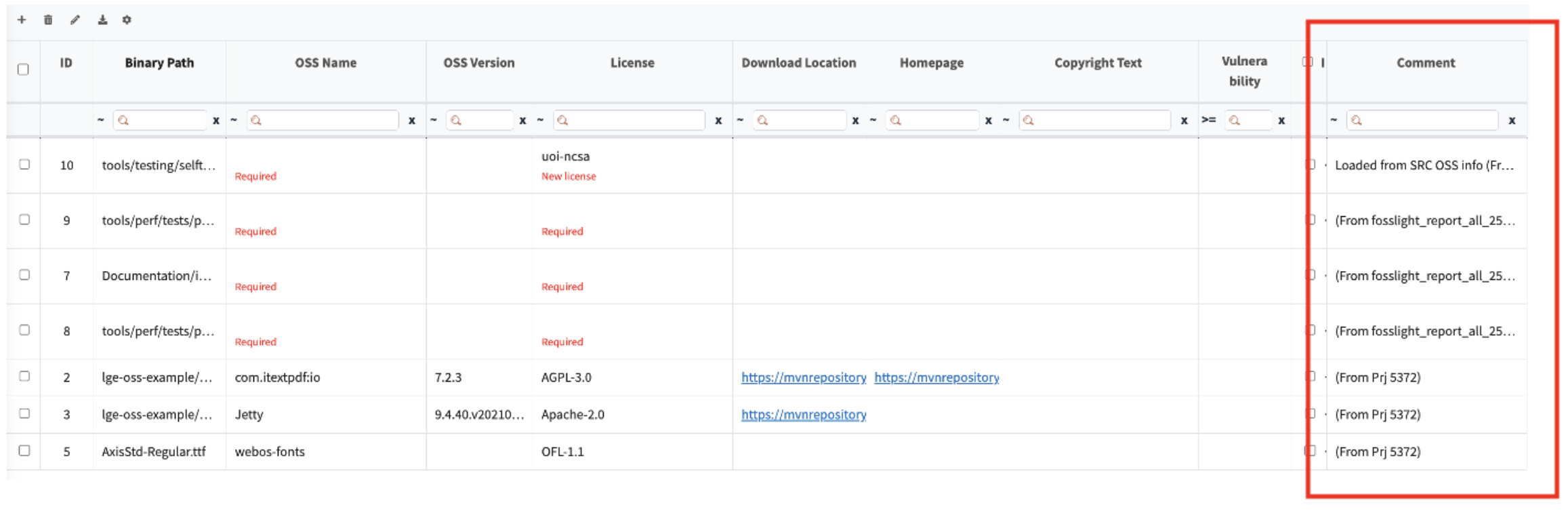Open the com.itextpdf:io homepage link
Screen dimensions: 1568x511
[x=936, y=377]
